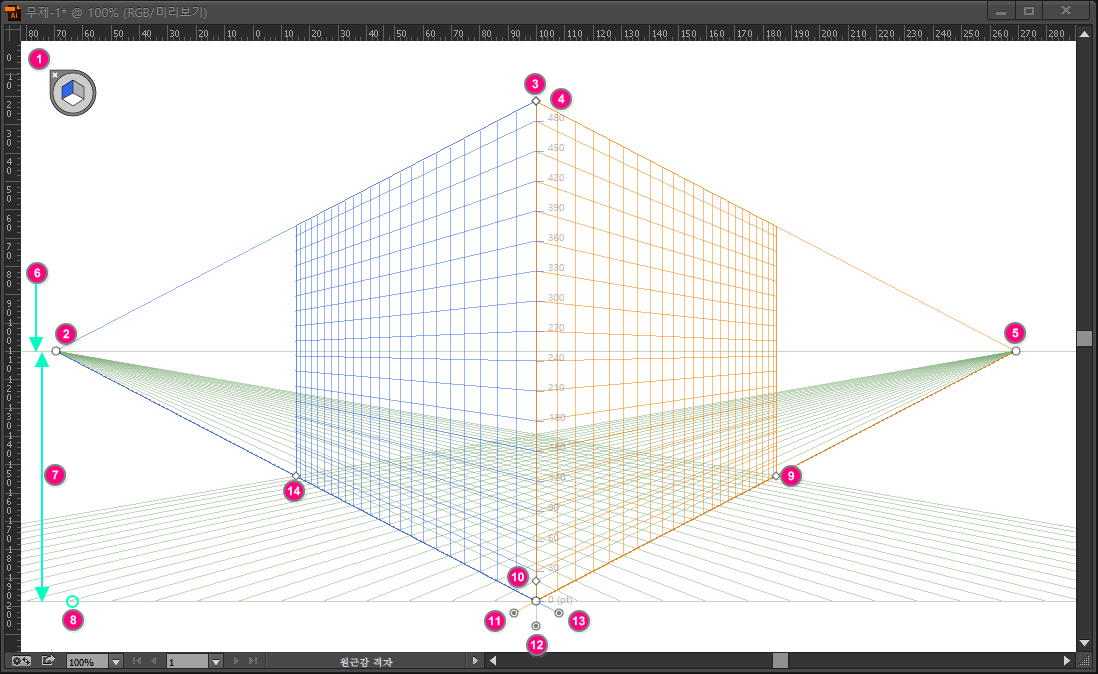Click the 100% zoom input field
This screenshot has height=674, width=1098.
[x=88, y=662]
